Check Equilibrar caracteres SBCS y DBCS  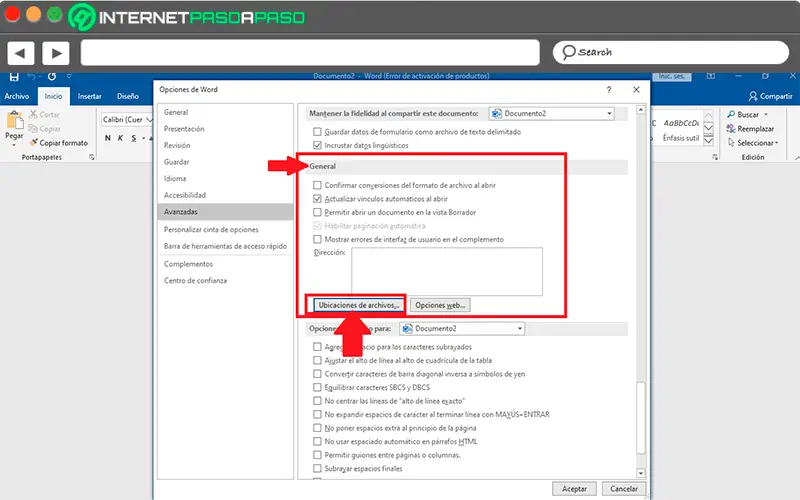[x=317, y=387]
